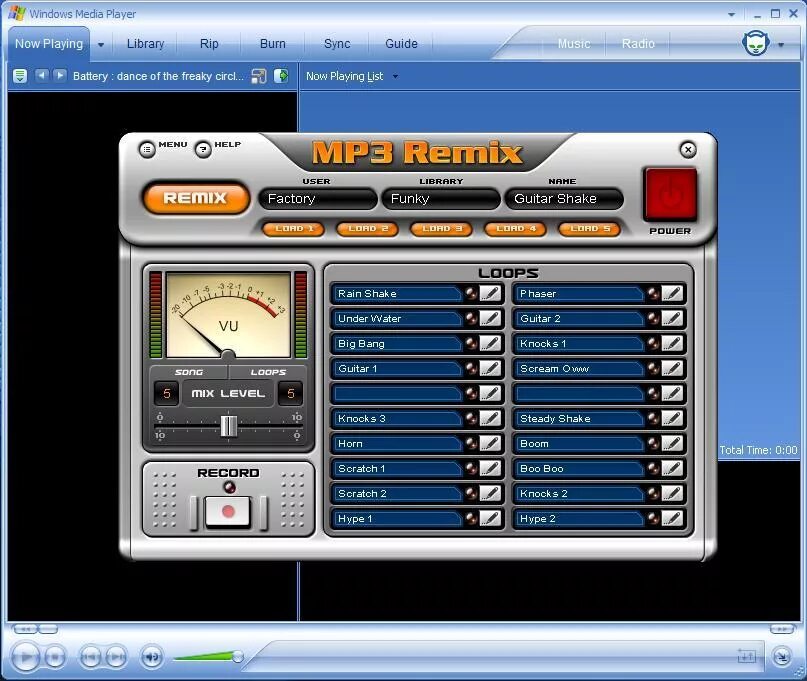Adjust the green volume slider
Viewport: 807px width, 681px height.
(x=208, y=656)
